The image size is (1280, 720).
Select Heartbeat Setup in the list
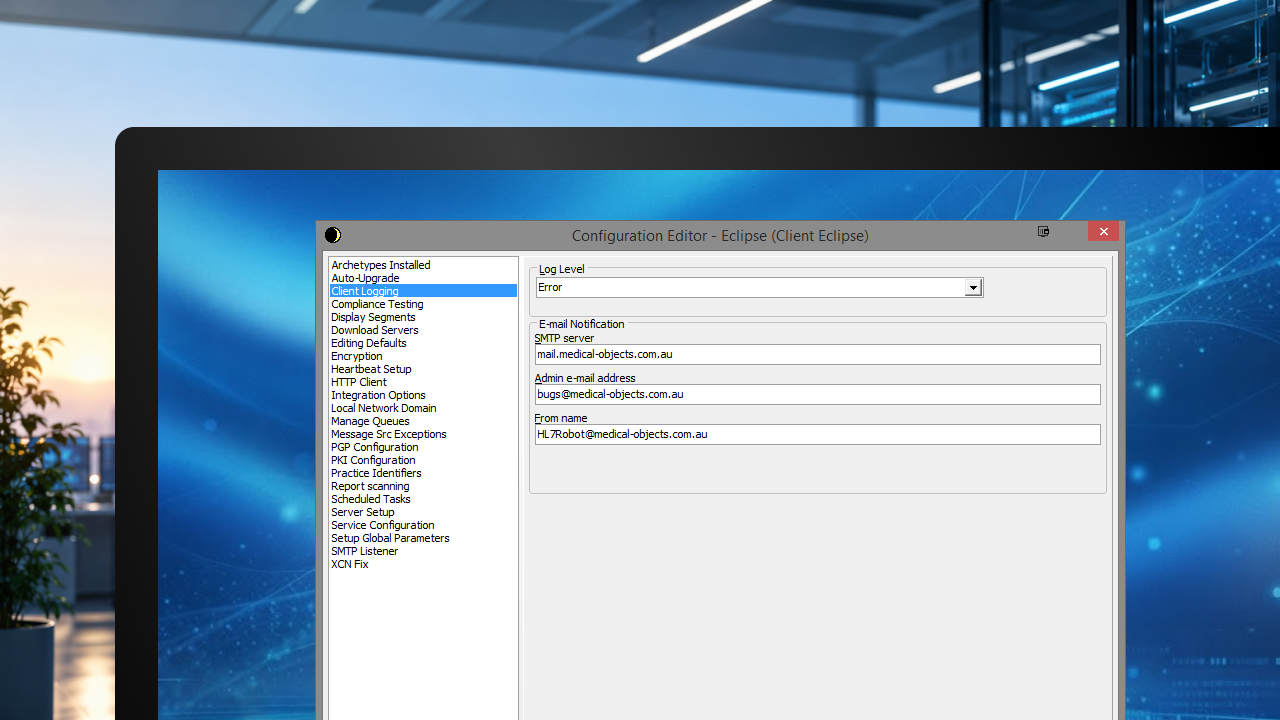[423, 369]
